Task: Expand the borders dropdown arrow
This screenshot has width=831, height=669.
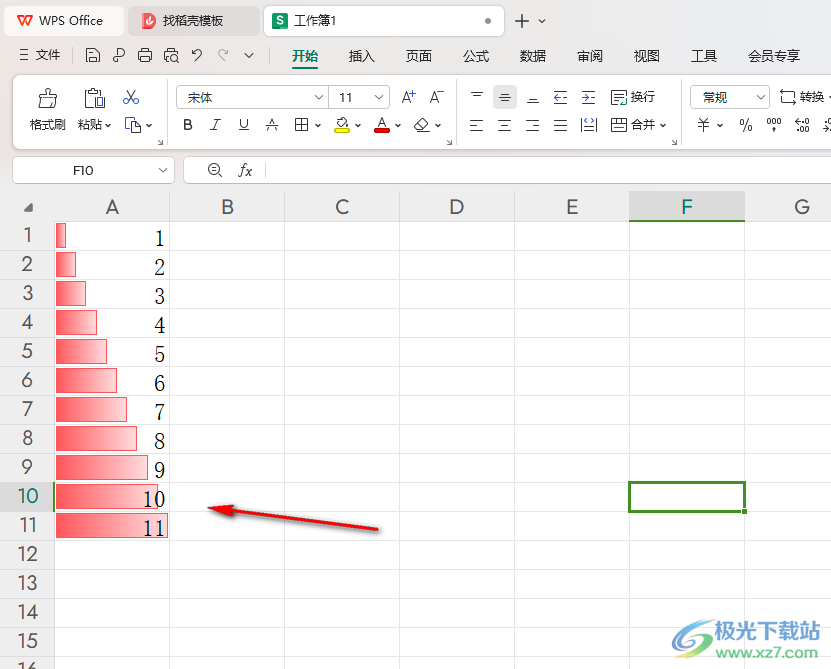Action: (x=318, y=126)
